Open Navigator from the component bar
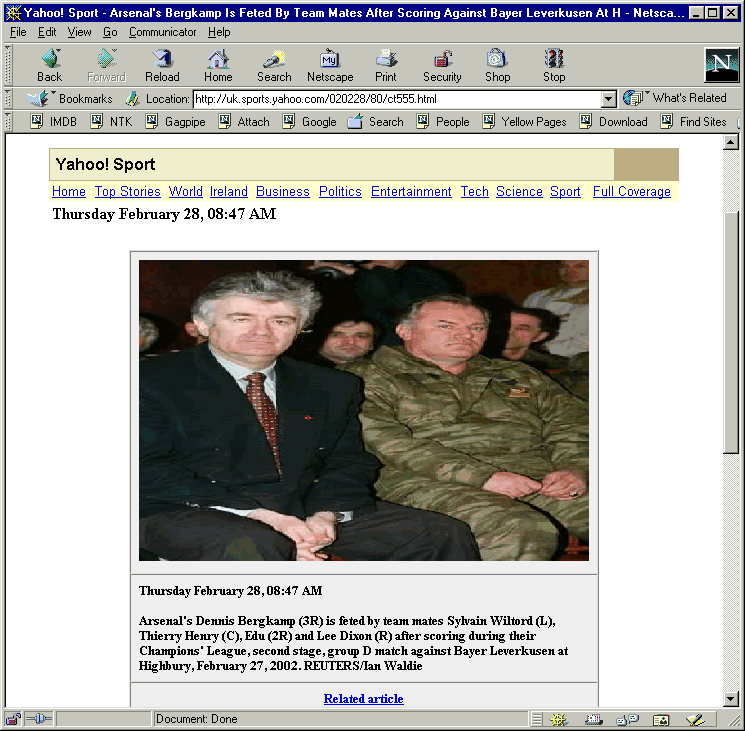 click(x=560, y=720)
